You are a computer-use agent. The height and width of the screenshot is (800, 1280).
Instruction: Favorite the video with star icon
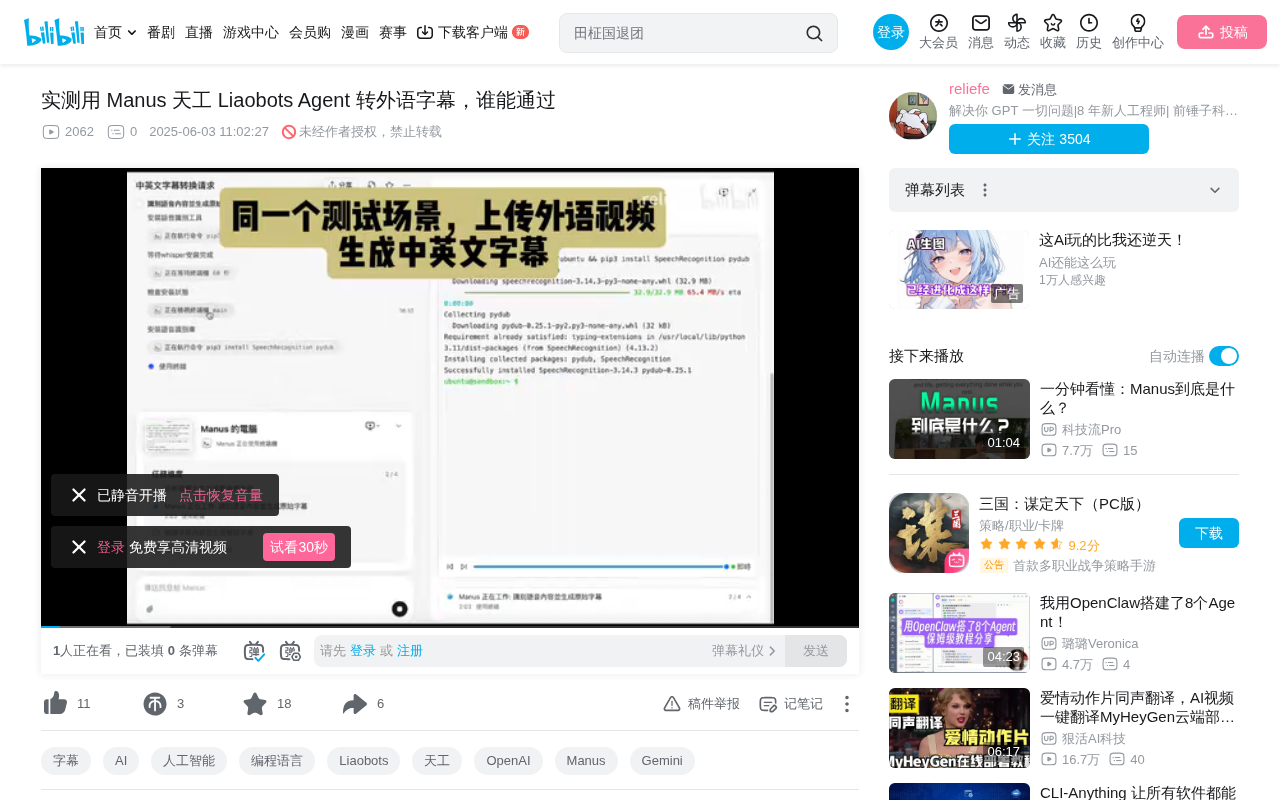coord(255,704)
